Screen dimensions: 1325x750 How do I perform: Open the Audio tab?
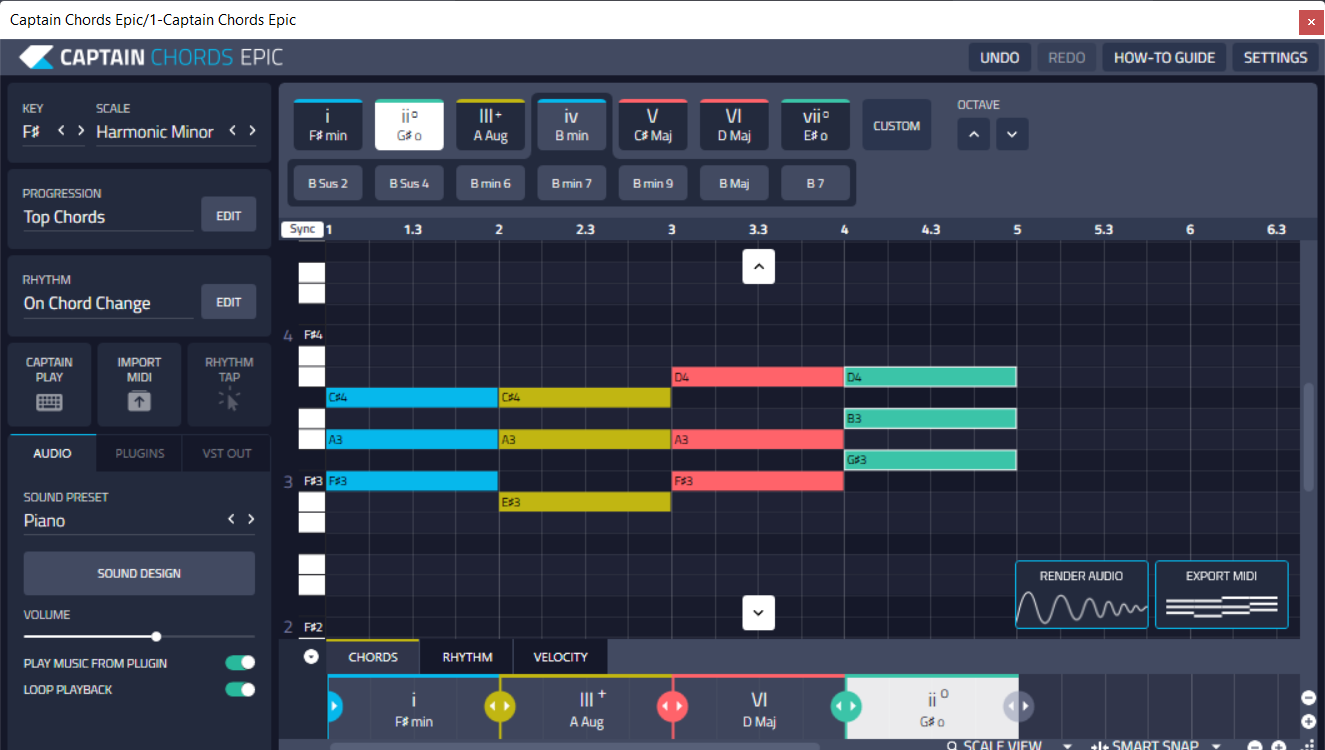coord(53,453)
